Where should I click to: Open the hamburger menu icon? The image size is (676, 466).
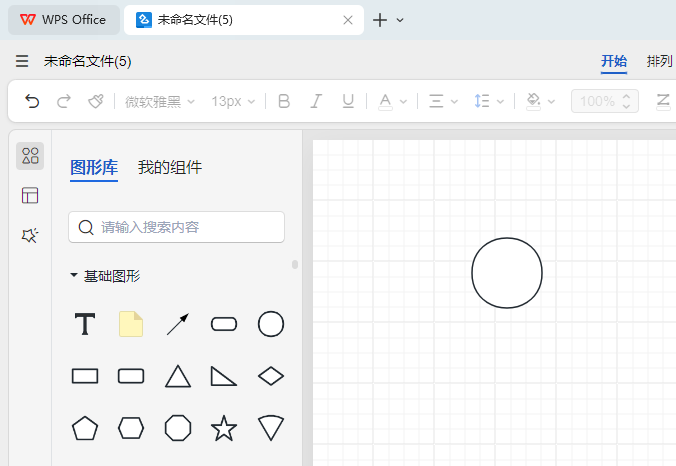click(x=22, y=61)
